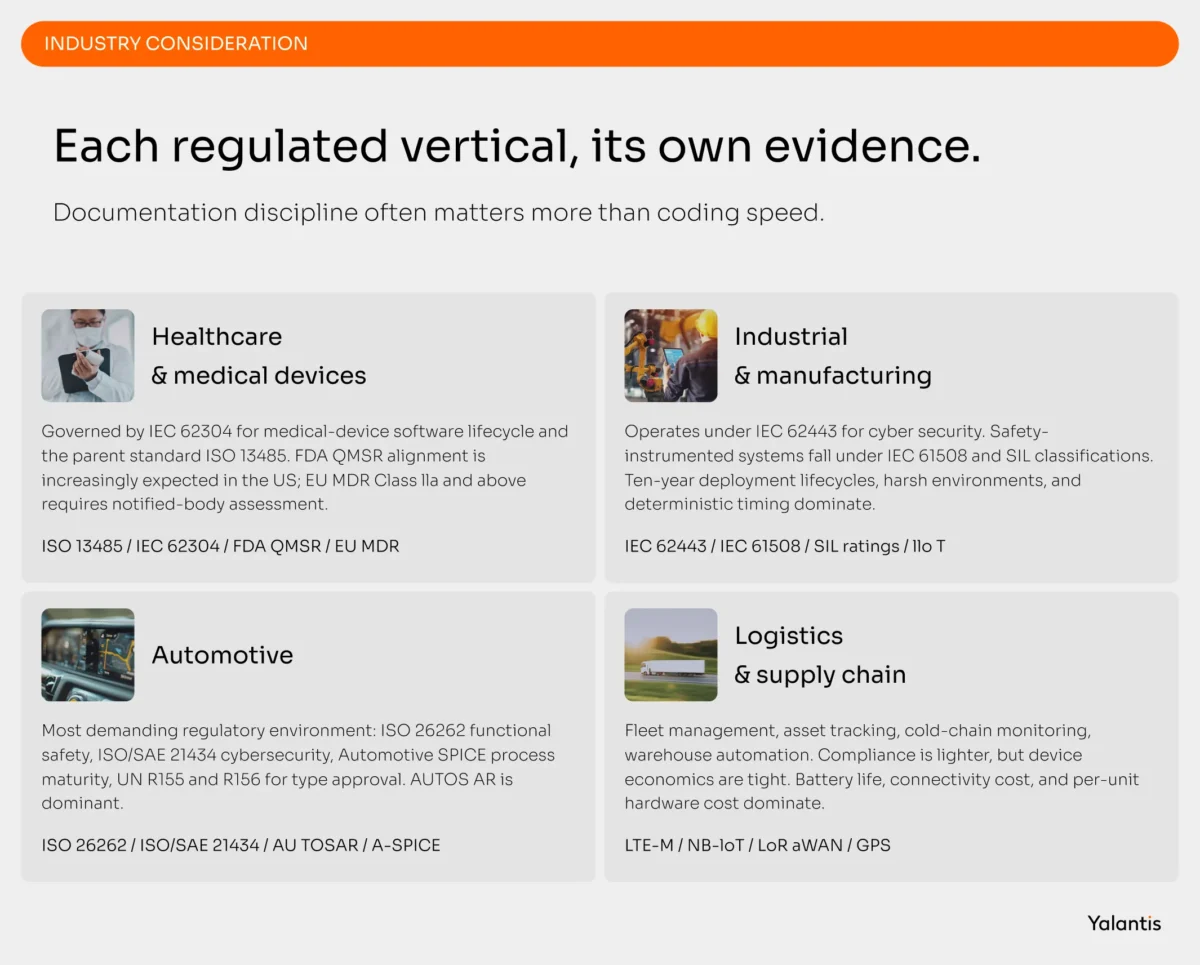Click the 'Operates under IEC 62443' paragraph

click(x=889, y=468)
